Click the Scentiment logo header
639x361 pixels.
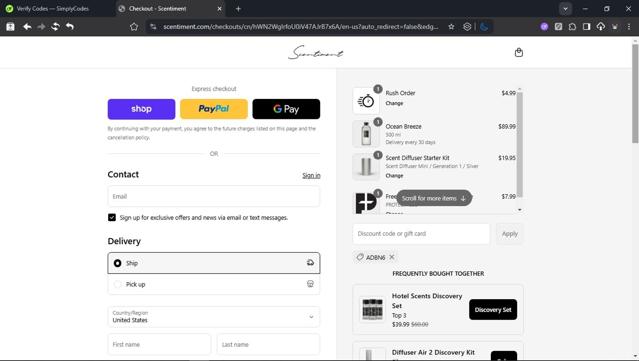316,53
